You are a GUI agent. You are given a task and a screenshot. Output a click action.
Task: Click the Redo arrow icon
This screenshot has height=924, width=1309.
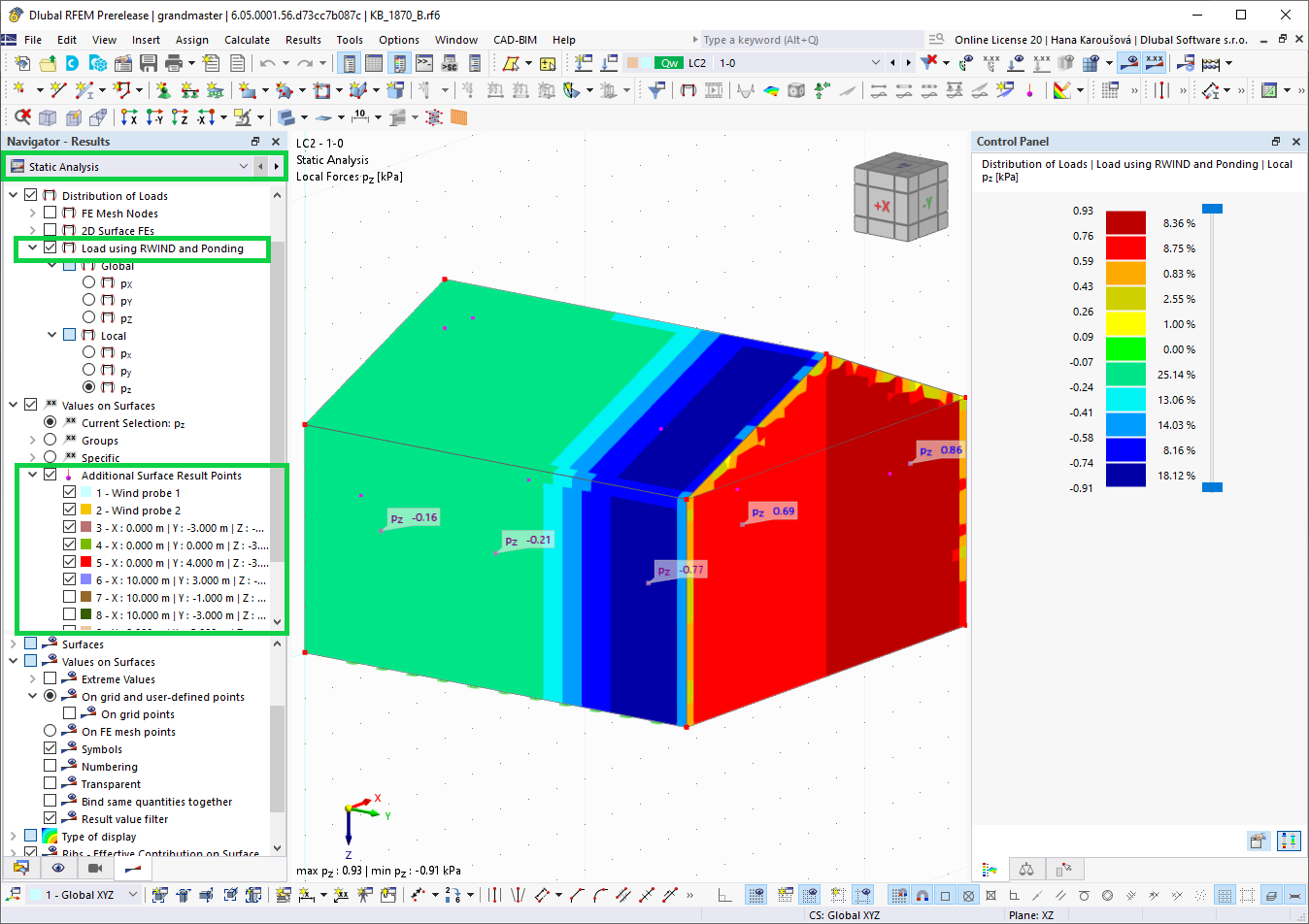[304, 63]
